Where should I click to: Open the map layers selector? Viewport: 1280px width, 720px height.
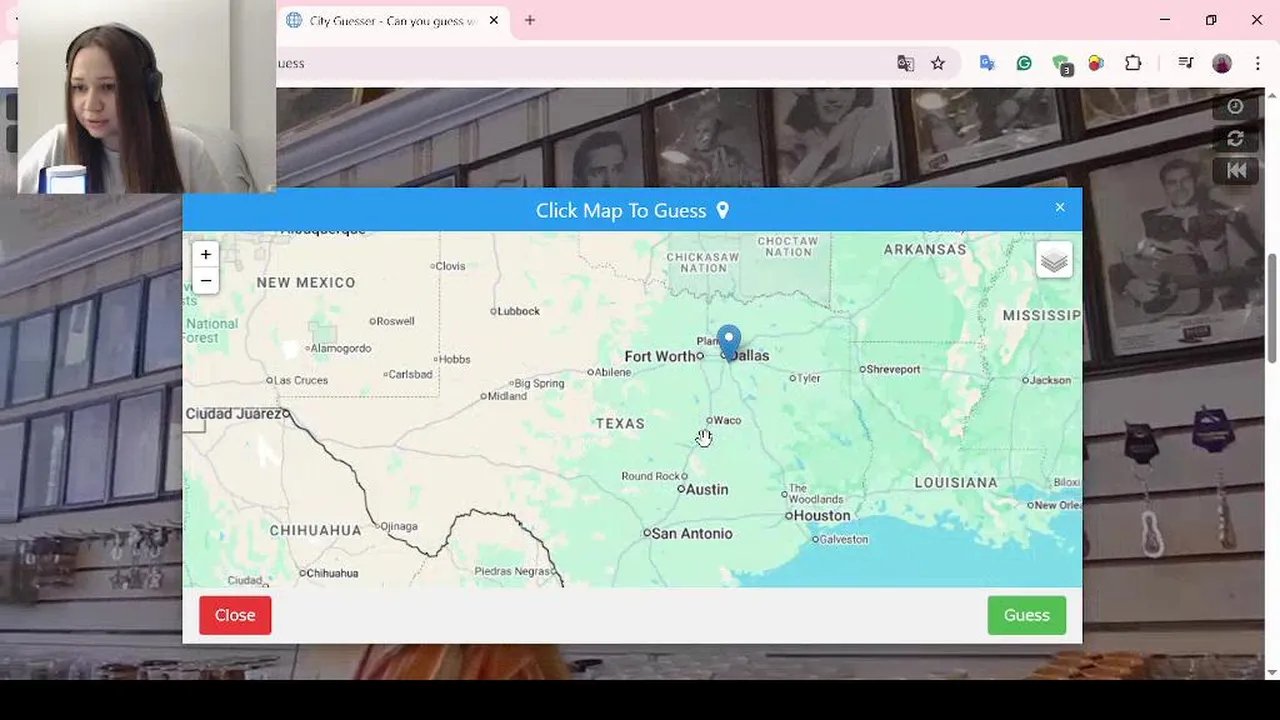point(1054,261)
